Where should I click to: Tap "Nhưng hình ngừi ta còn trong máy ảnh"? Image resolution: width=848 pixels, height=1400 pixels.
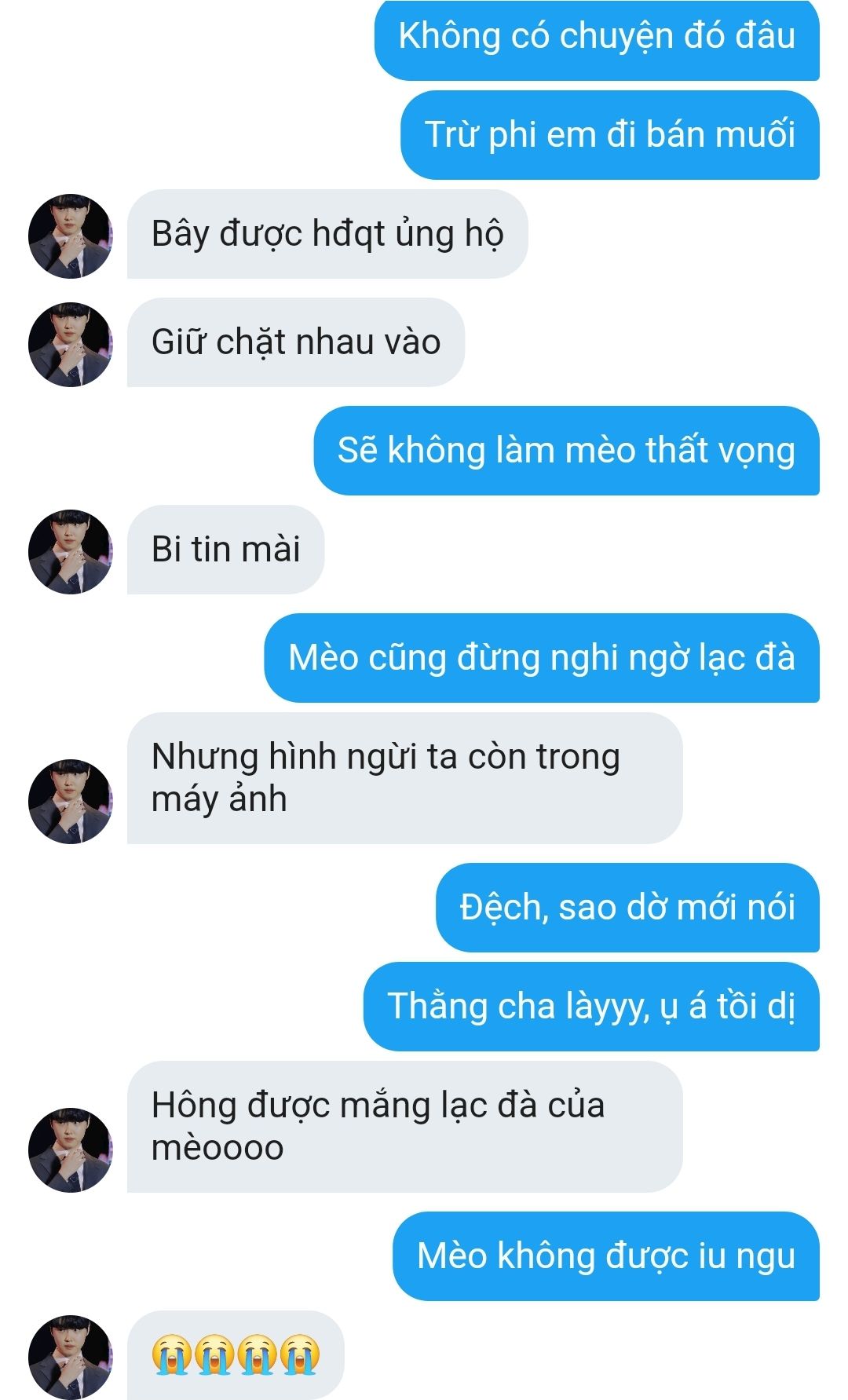click(x=404, y=778)
